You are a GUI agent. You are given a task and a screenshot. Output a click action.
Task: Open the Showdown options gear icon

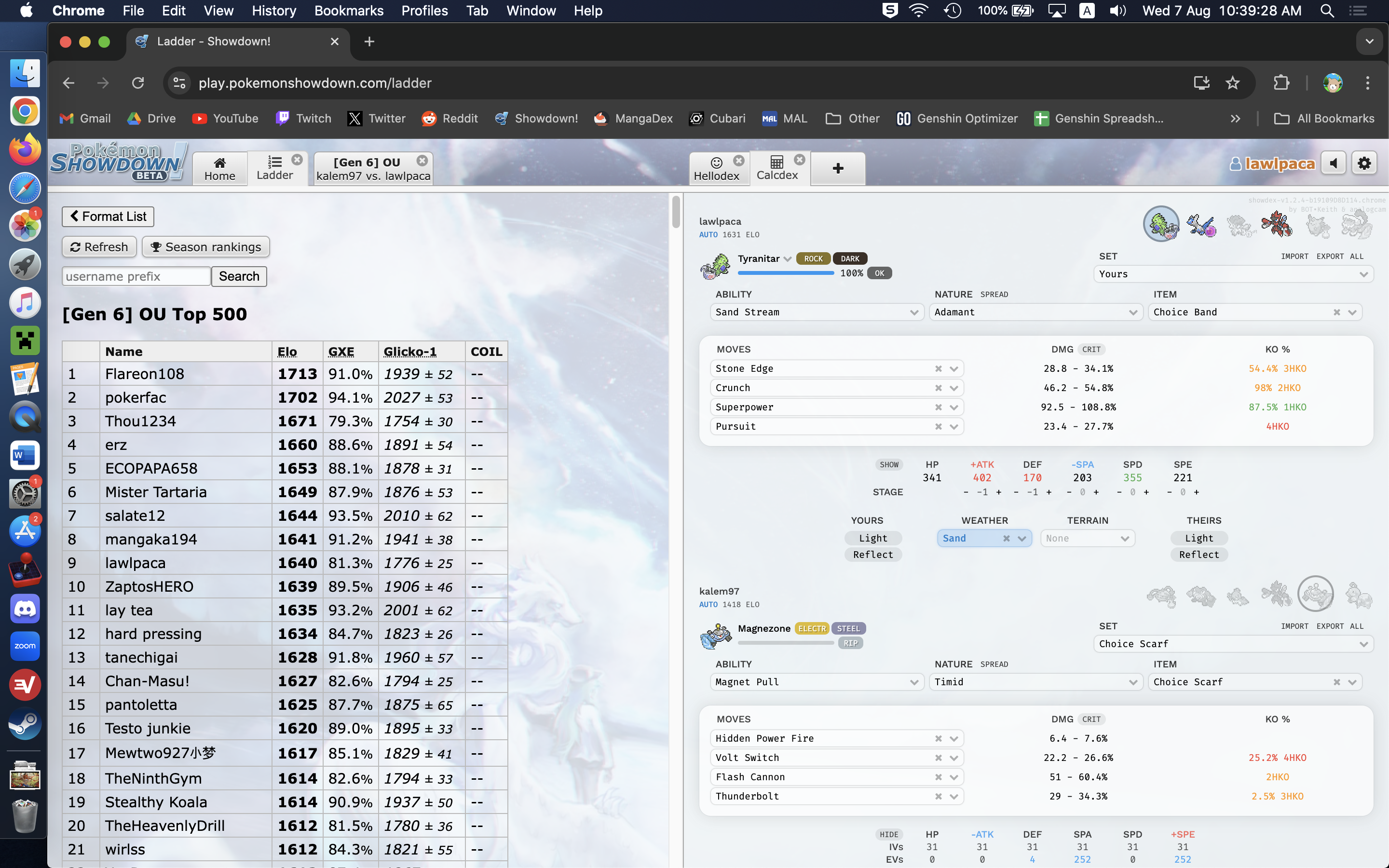tap(1364, 163)
